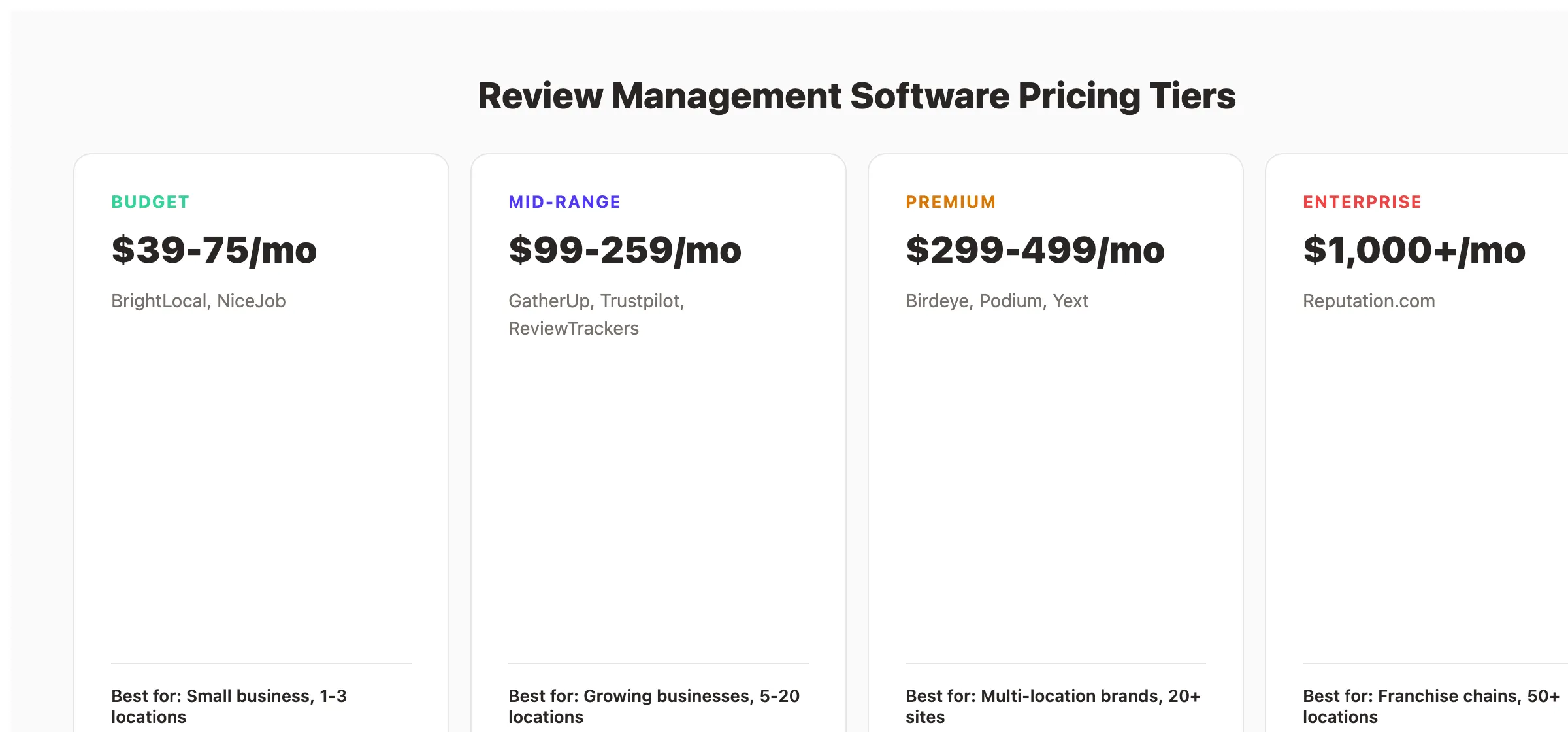The image size is (1568, 732).
Task: Click 'Best for: Growing businesses, 5-20 locations'
Action: 654,706
